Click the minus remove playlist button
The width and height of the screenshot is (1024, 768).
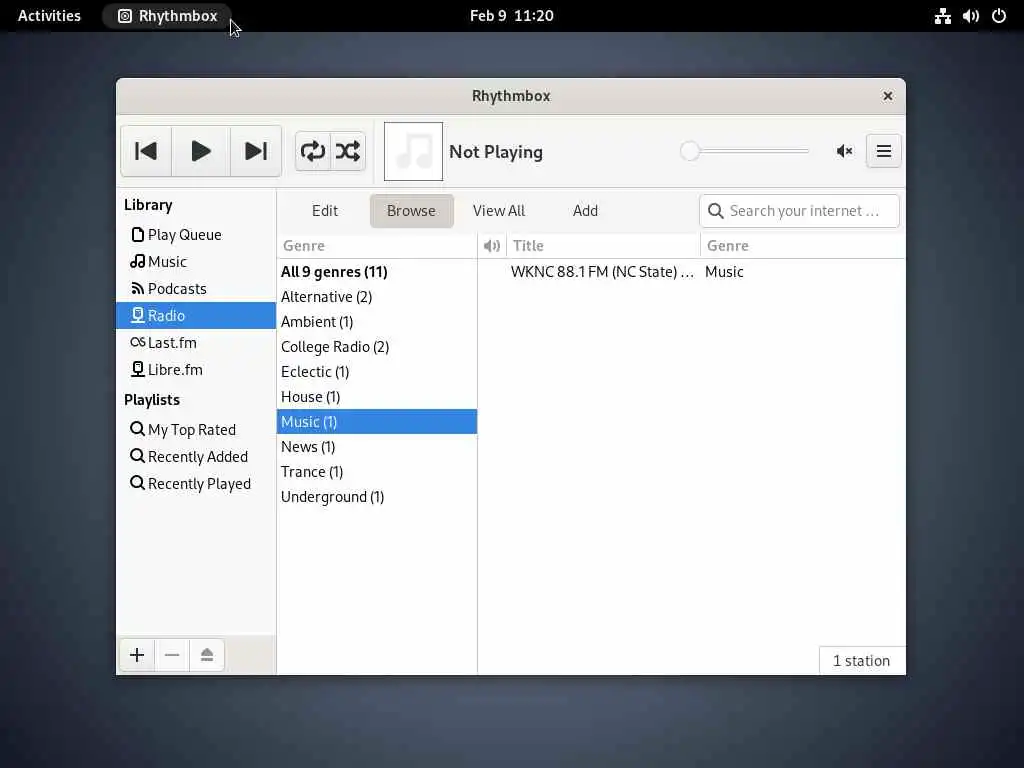tap(172, 655)
